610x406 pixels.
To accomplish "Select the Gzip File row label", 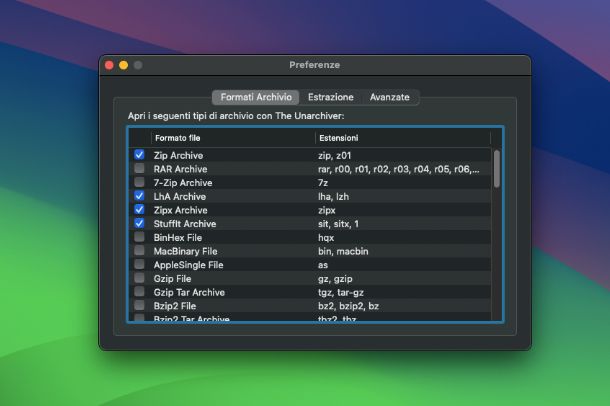I will pyautogui.click(x=172, y=279).
